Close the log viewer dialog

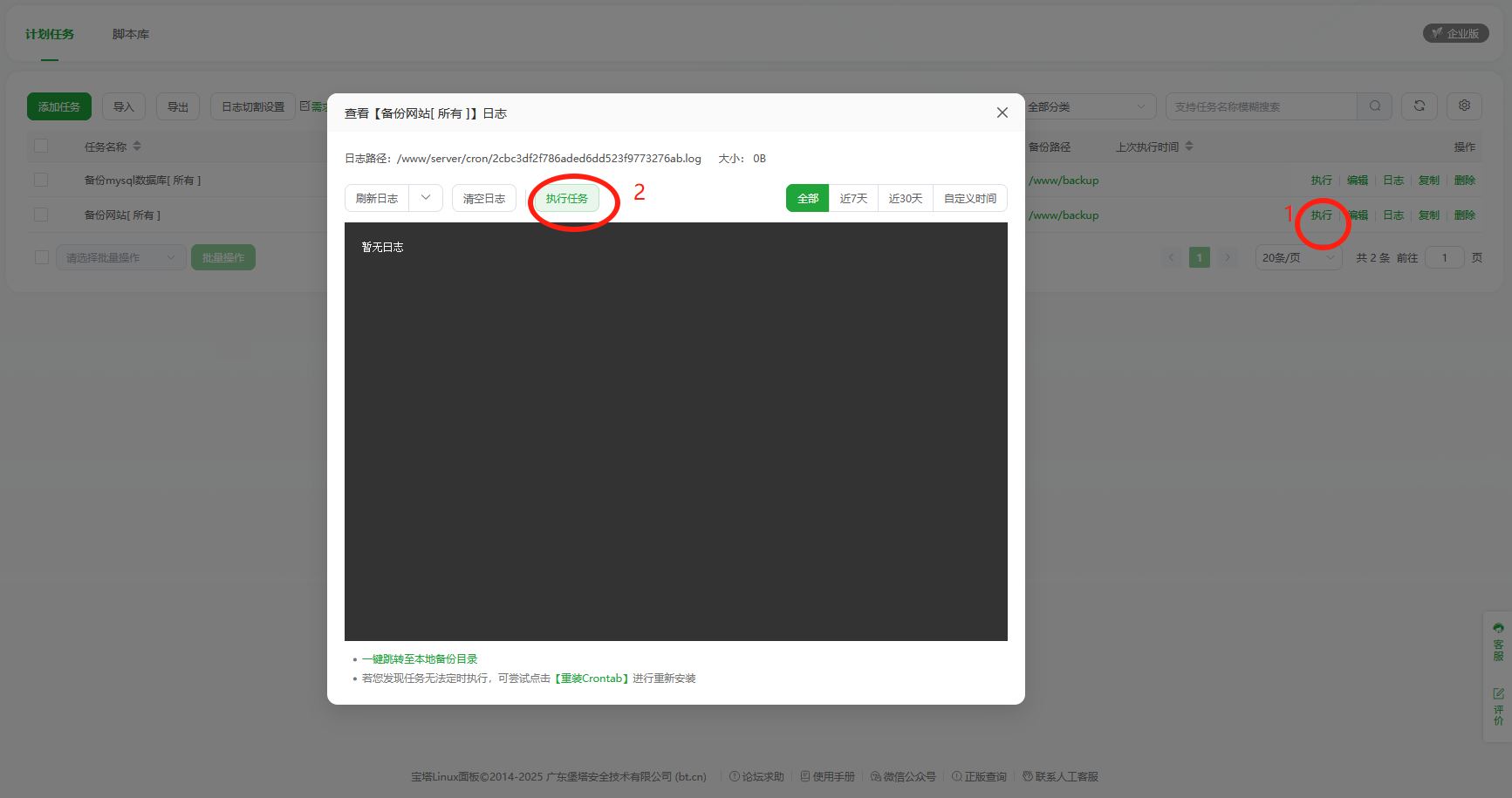[1002, 113]
